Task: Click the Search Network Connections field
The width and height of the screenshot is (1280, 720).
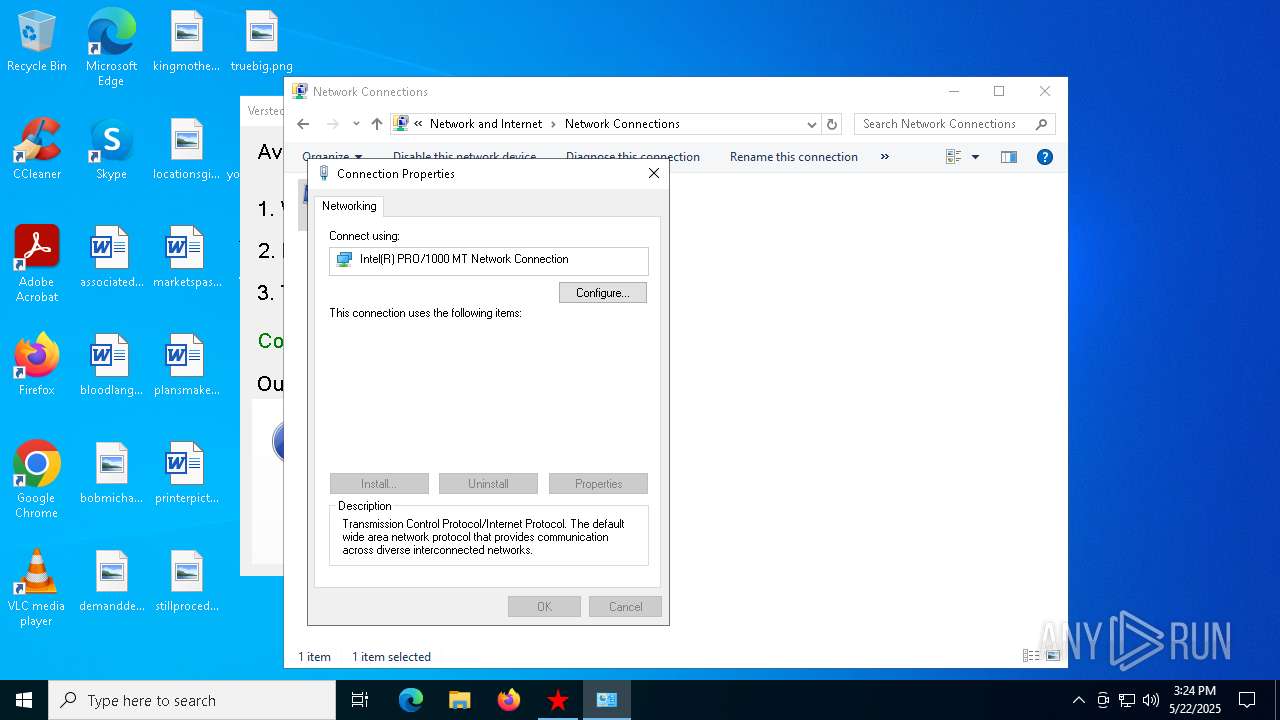Action: tap(954, 124)
